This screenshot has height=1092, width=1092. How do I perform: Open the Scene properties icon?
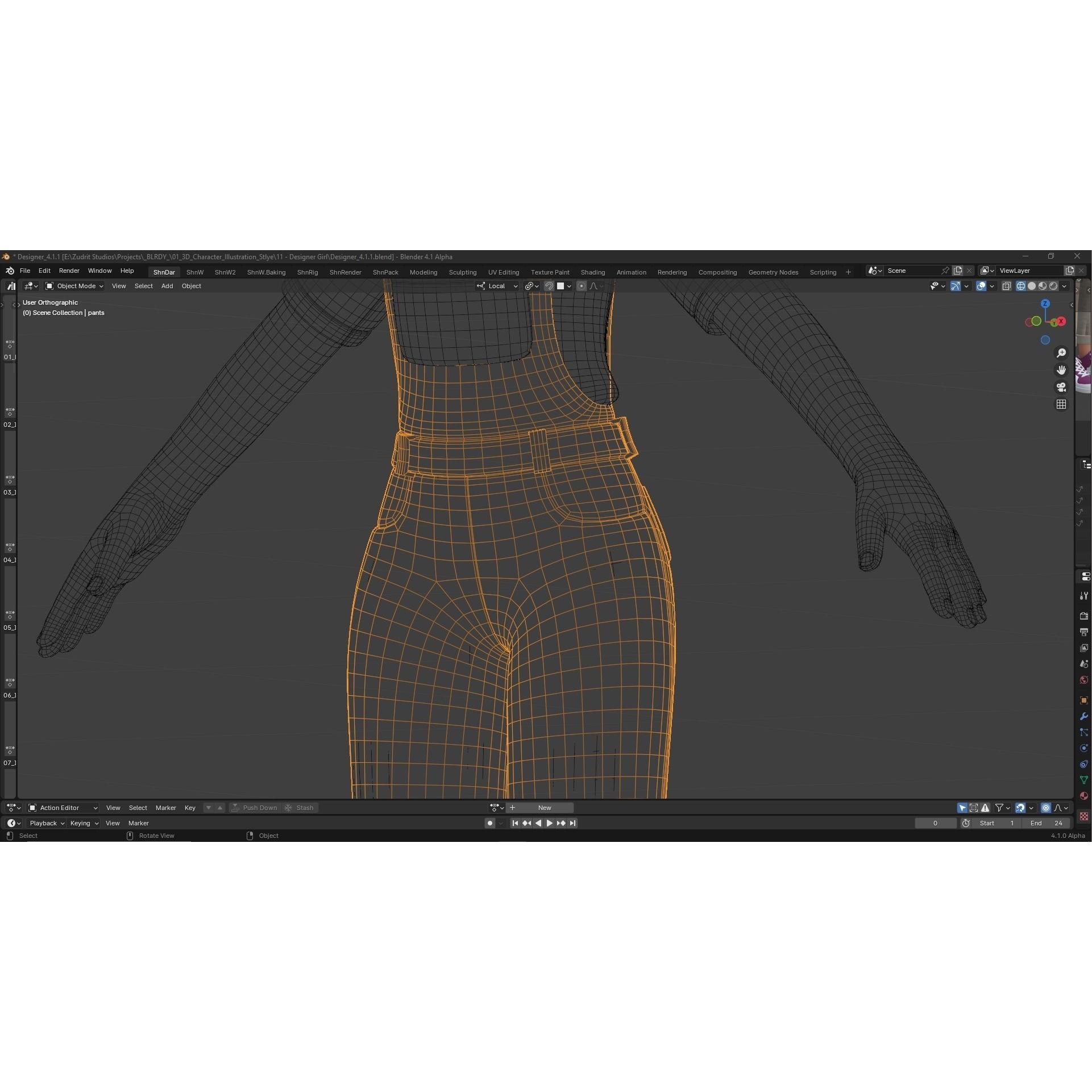1084,662
